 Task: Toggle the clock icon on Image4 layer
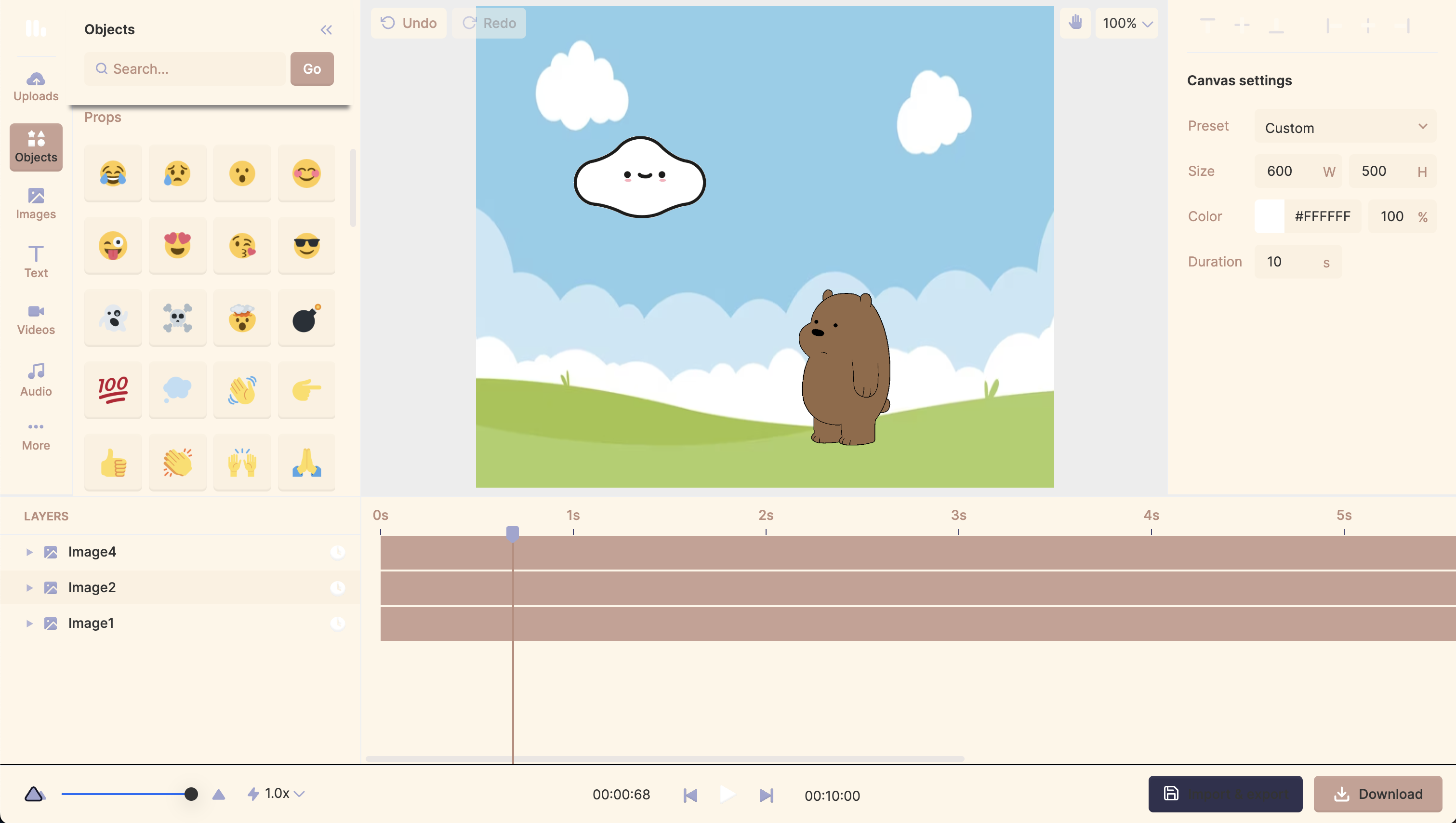point(337,552)
